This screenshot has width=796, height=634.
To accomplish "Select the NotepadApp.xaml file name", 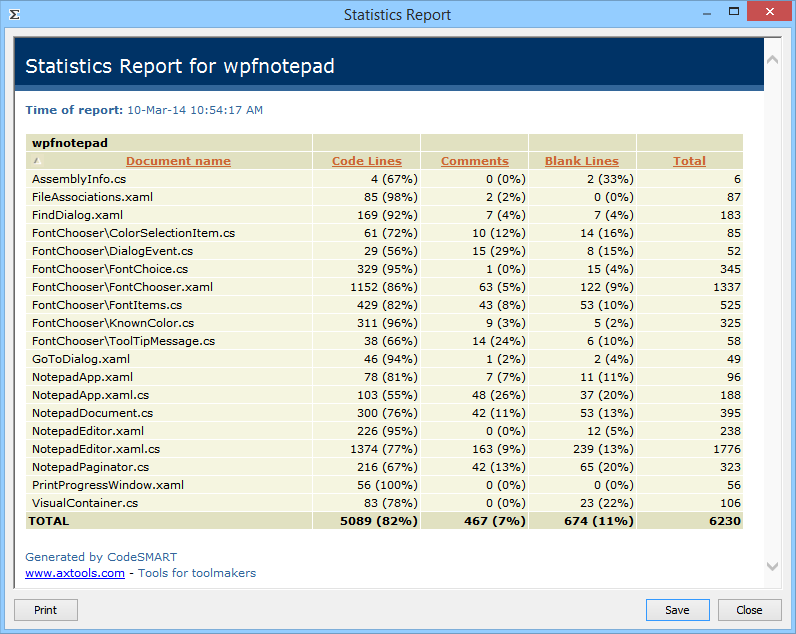I will pyautogui.click(x=82, y=377).
